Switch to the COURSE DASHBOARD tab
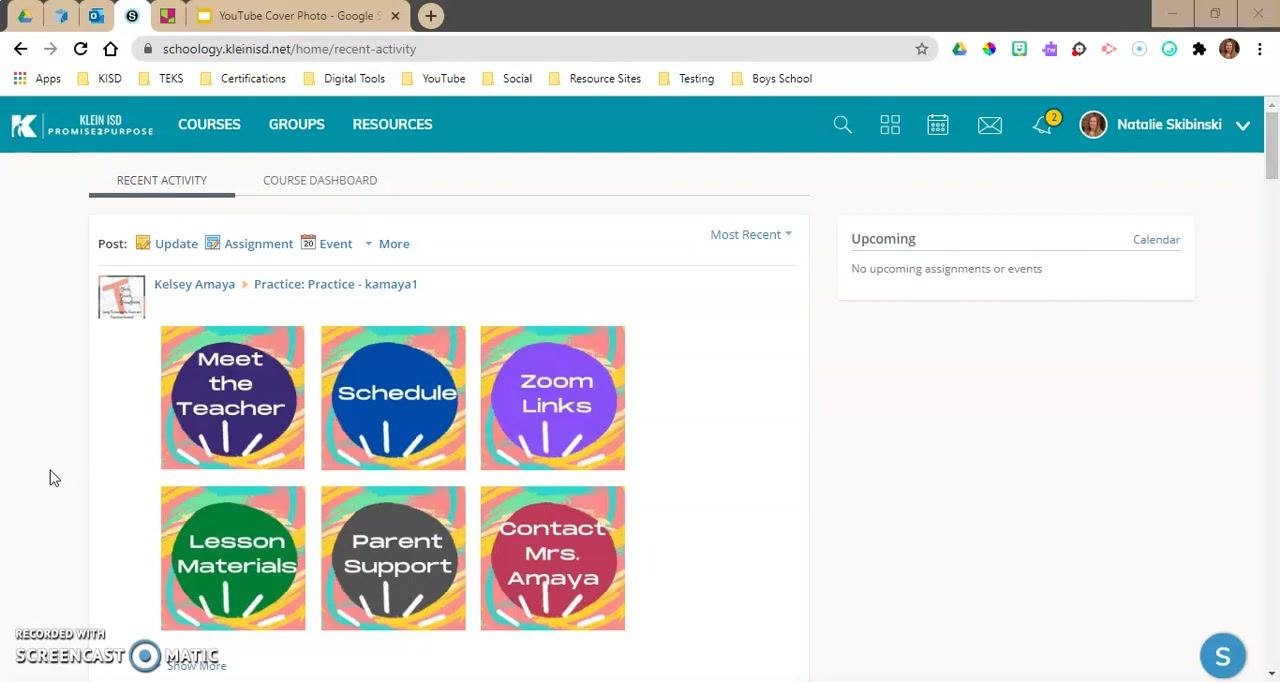The image size is (1280, 682). 320,180
